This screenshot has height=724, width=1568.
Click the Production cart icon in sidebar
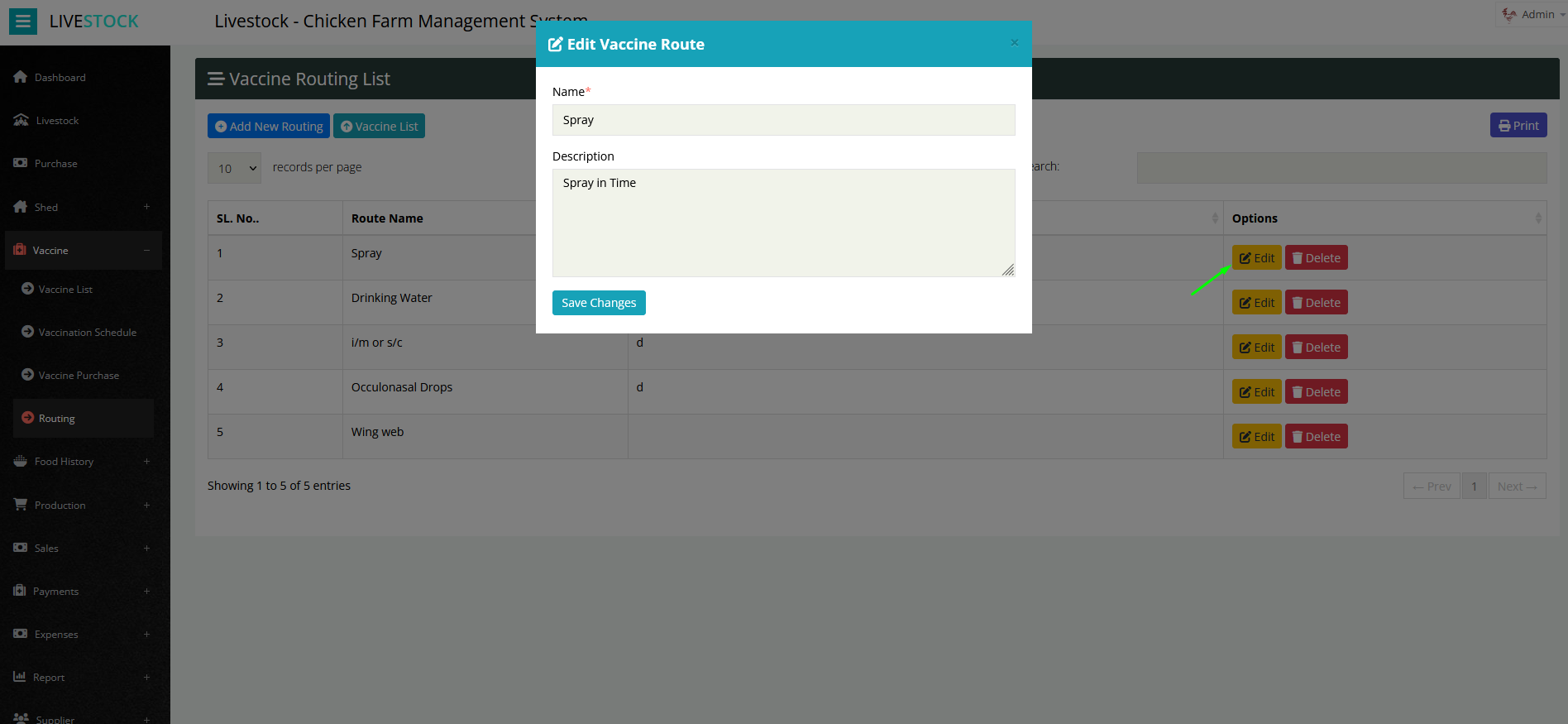[21, 505]
